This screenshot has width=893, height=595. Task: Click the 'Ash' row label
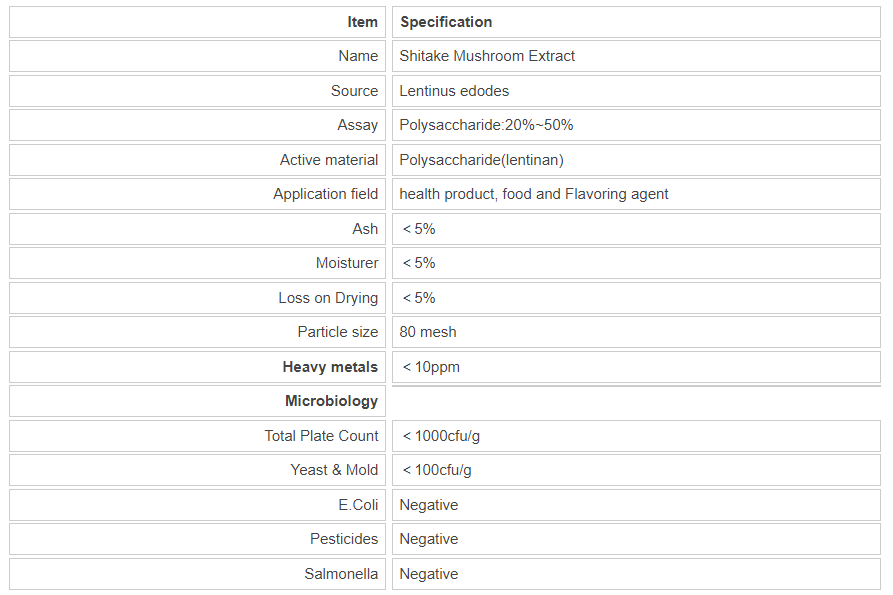pyautogui.click(x=365, y=229)
